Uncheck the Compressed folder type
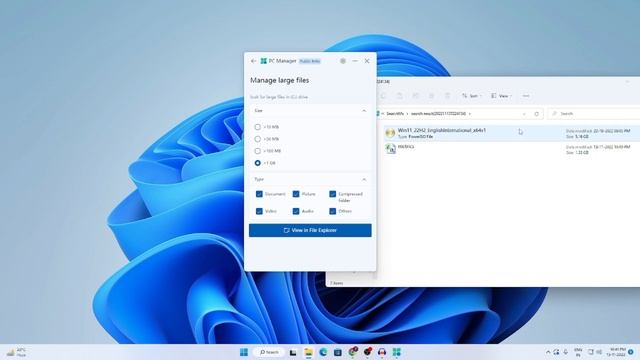The height and width of the screenshot is (360, 640). point(333,194)
